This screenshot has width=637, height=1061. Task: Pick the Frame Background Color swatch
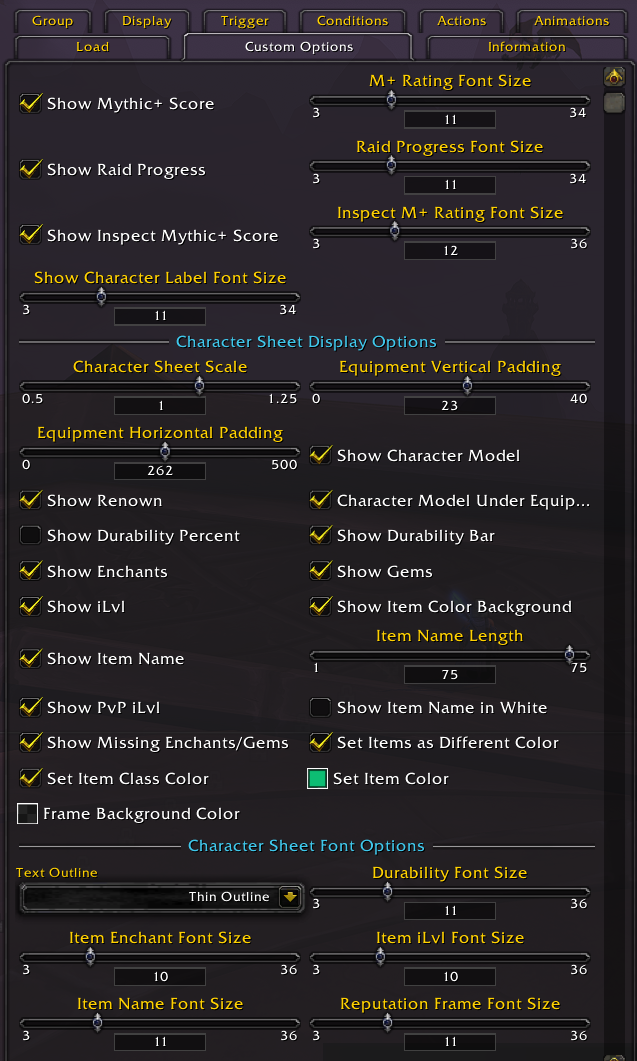click(x=28, y=814)
